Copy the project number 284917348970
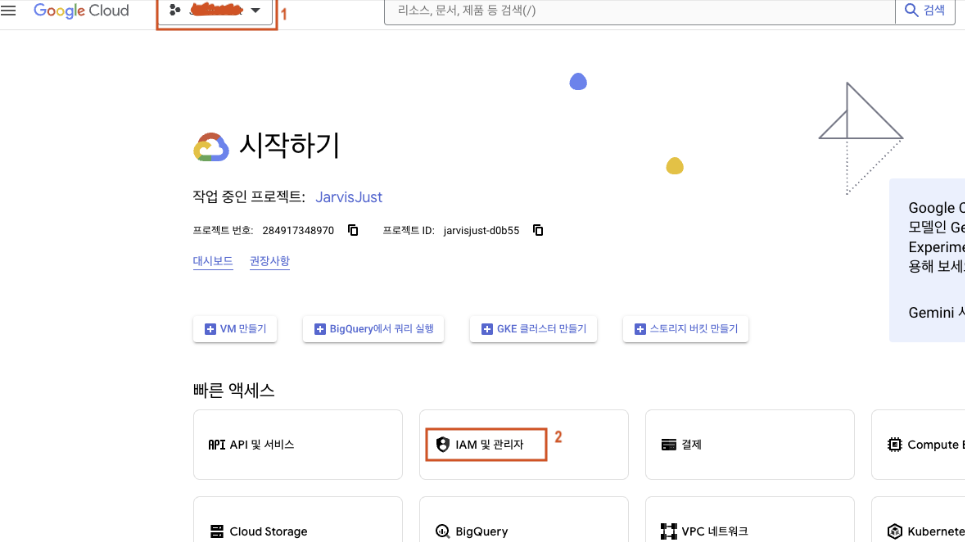The image size is (965, 542). tap(353, 230)
